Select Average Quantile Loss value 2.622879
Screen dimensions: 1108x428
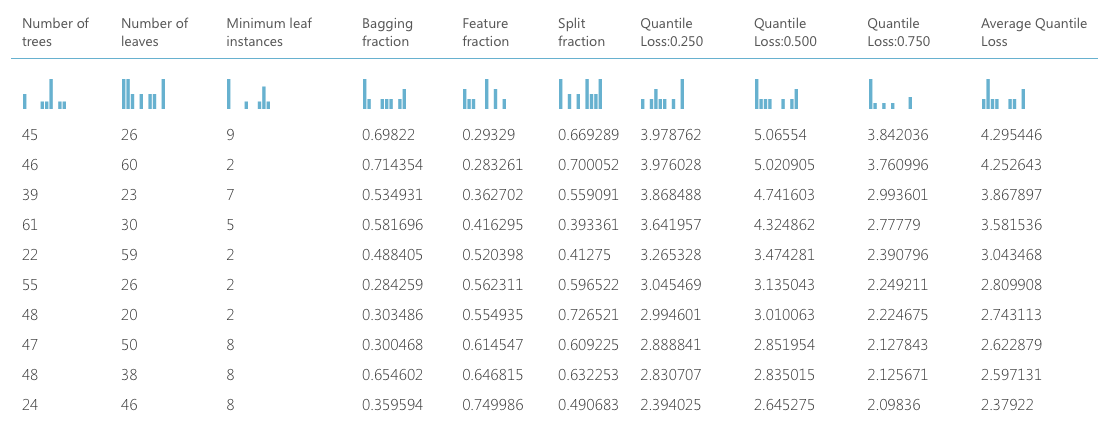(x=1011, y=345)
